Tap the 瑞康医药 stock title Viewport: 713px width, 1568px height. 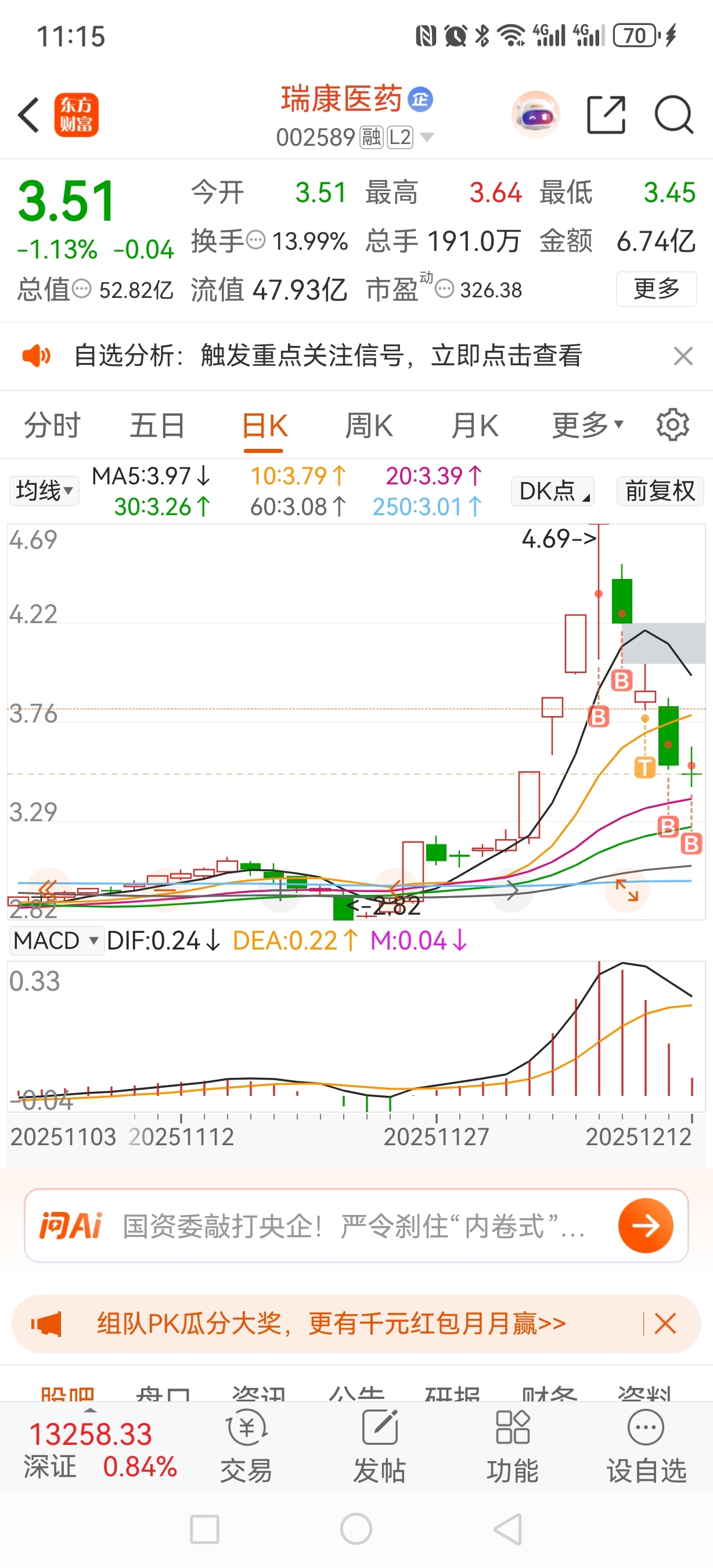coord(341,99)
